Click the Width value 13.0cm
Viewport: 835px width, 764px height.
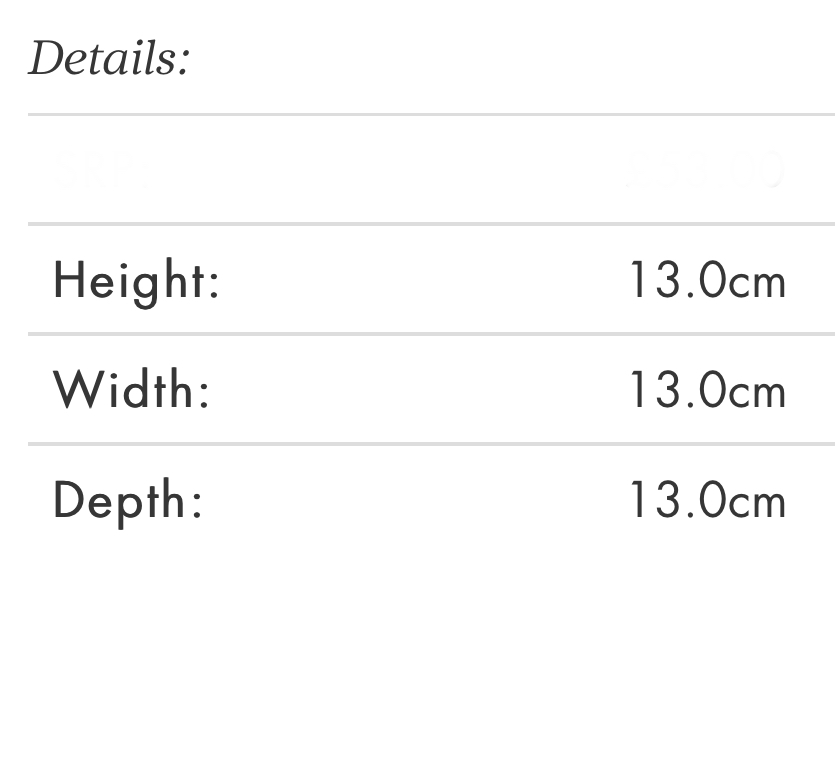point(706,389)
